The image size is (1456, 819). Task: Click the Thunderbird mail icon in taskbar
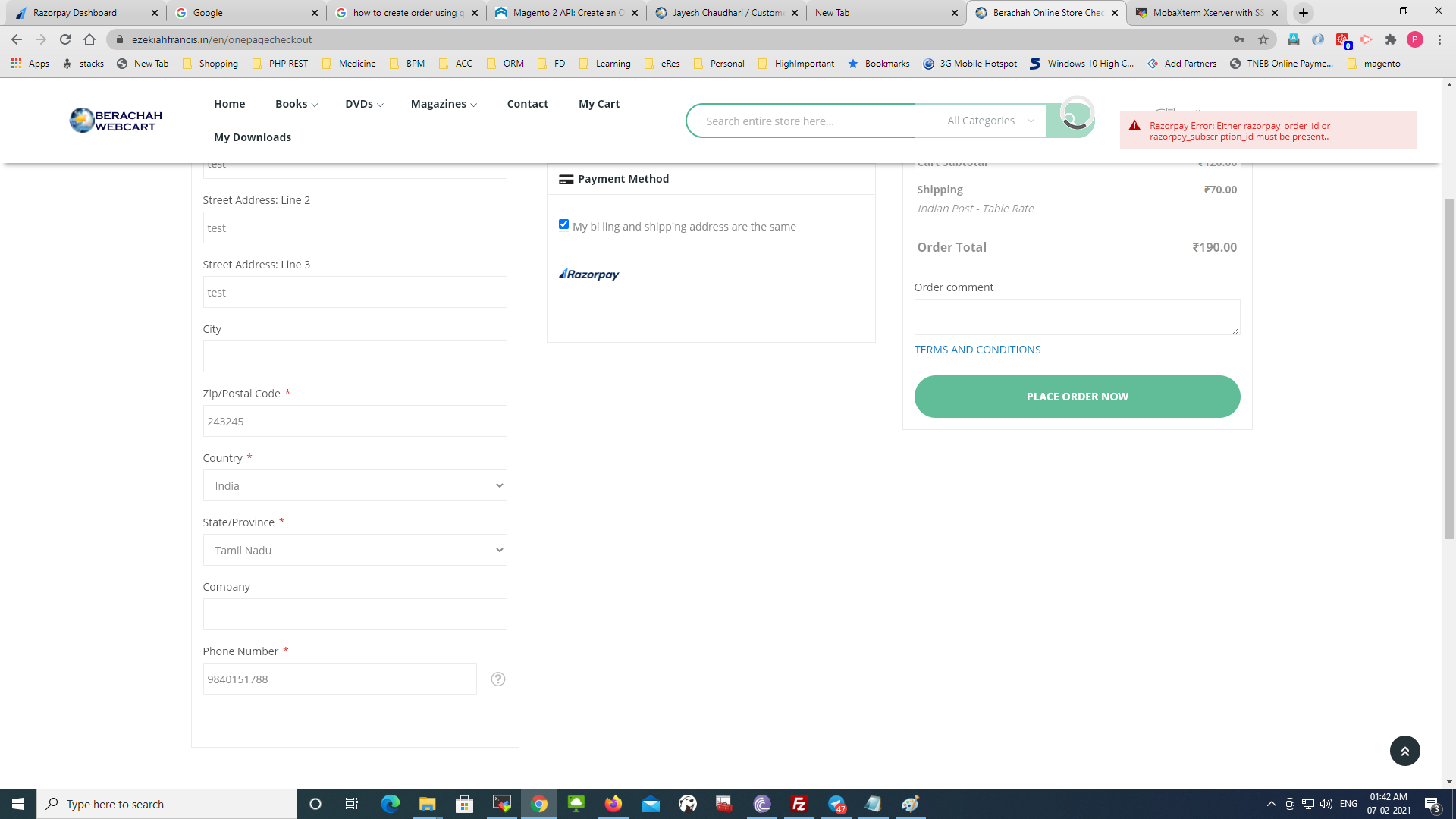click(651, 804)
